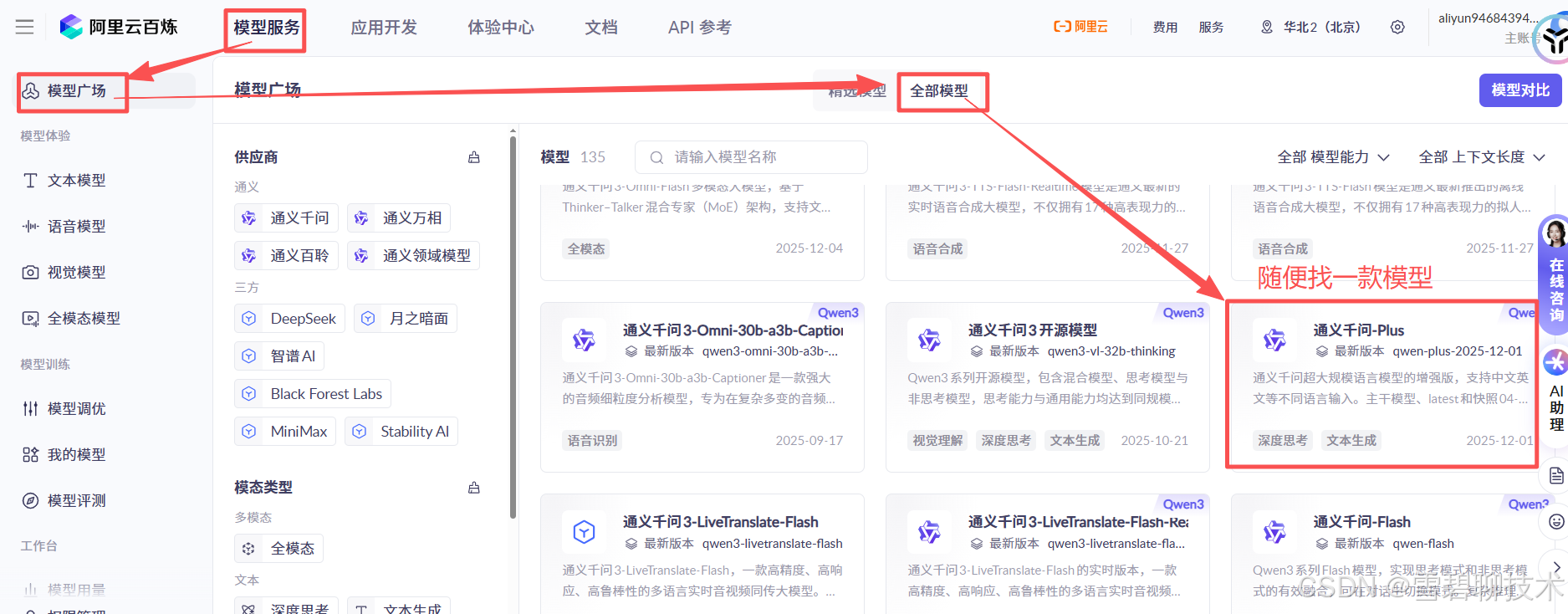The image size is (1568, 614).
Task: Click the 模型对比 button
Action: pos(1520,90)
